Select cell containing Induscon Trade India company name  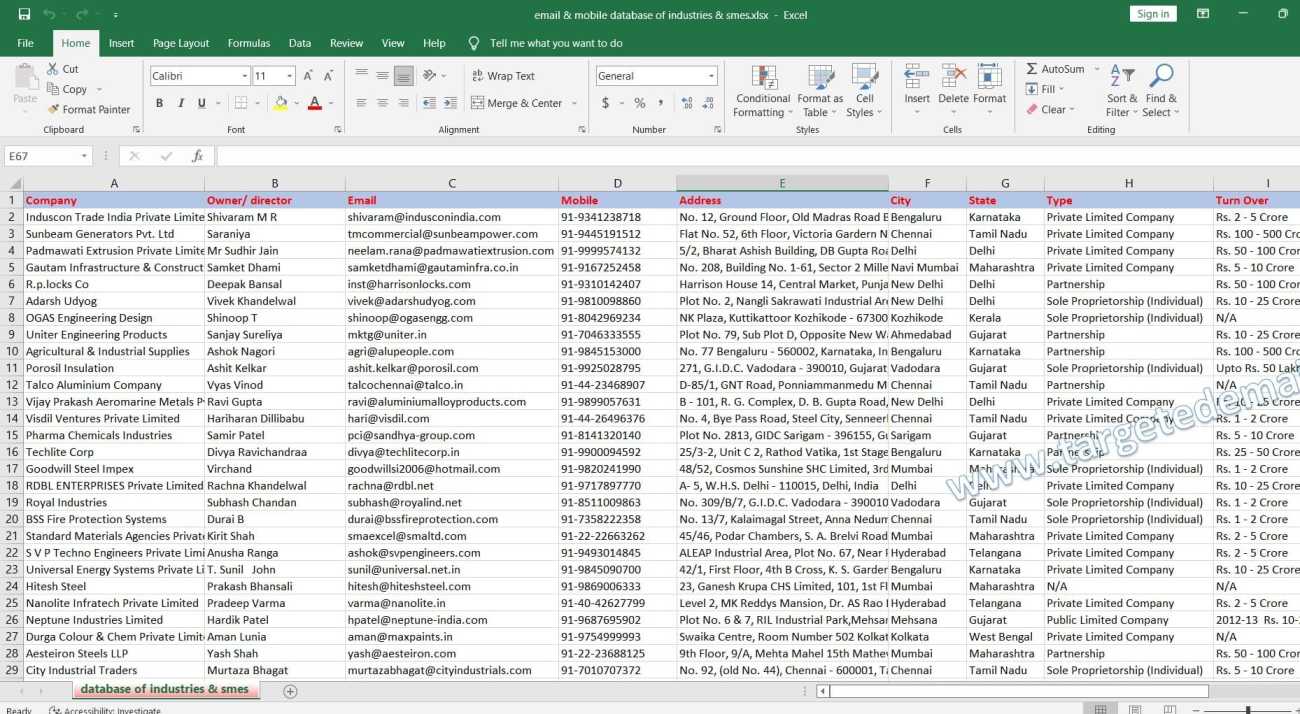[x=113, y=216]
